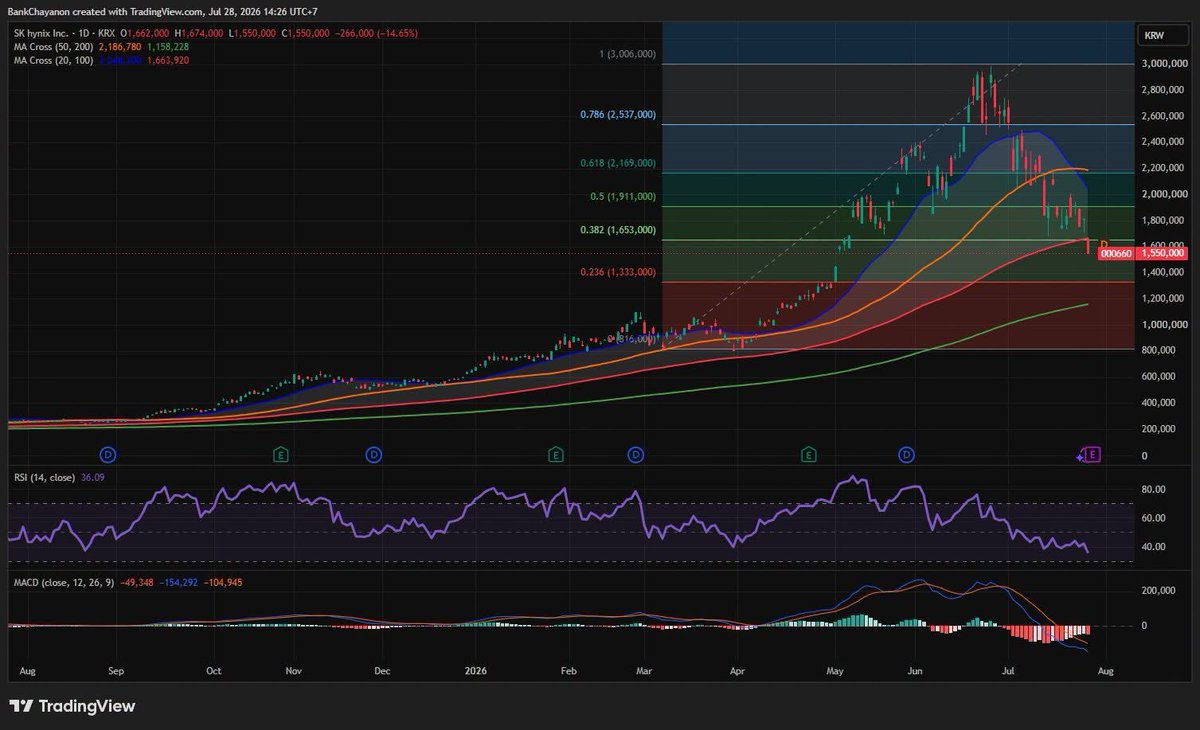Open the late-April earnings E marker
This screenshot has width=1200, height=730.
click(807, 455)
